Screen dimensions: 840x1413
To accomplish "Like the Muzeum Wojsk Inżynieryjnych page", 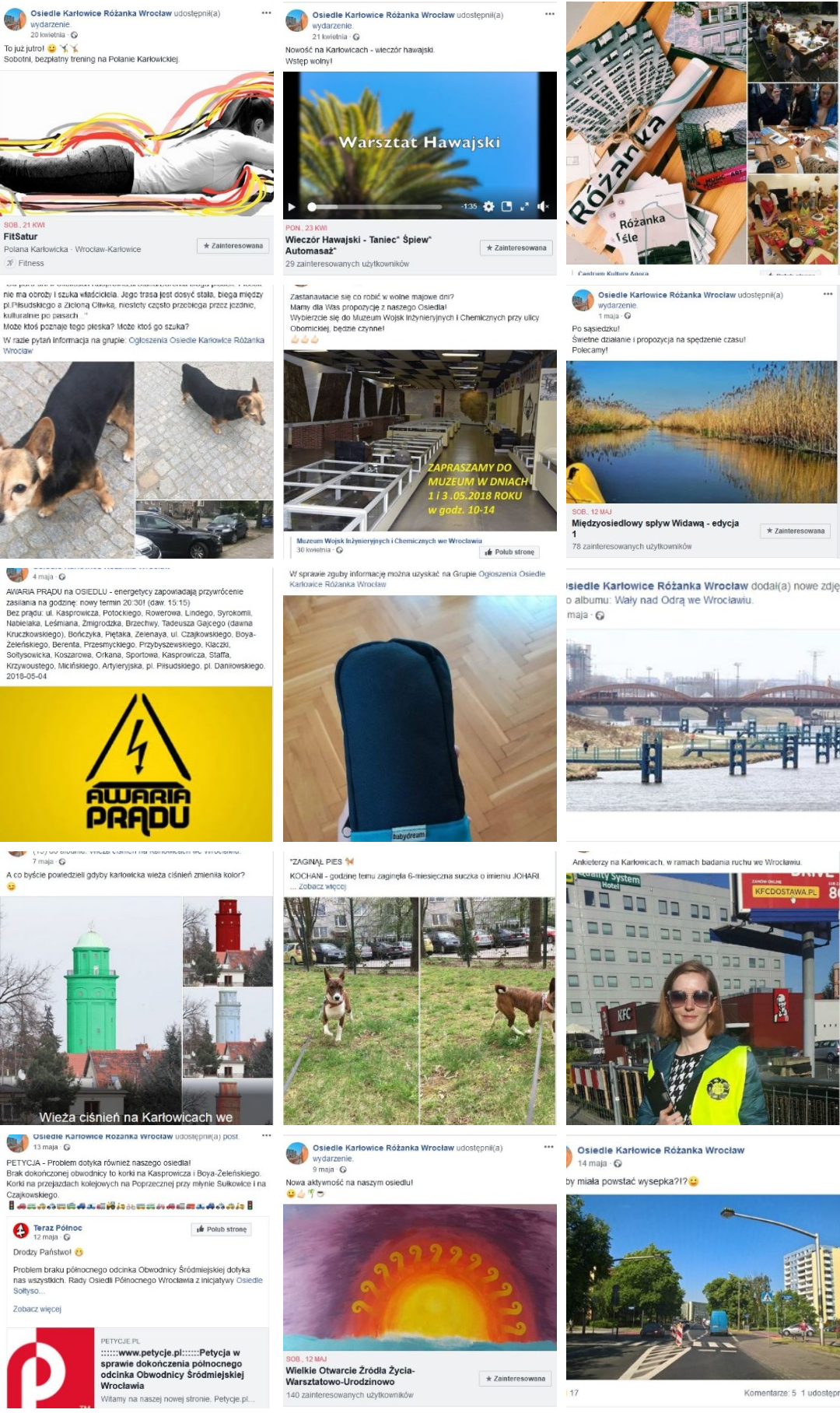I will 509,552.
